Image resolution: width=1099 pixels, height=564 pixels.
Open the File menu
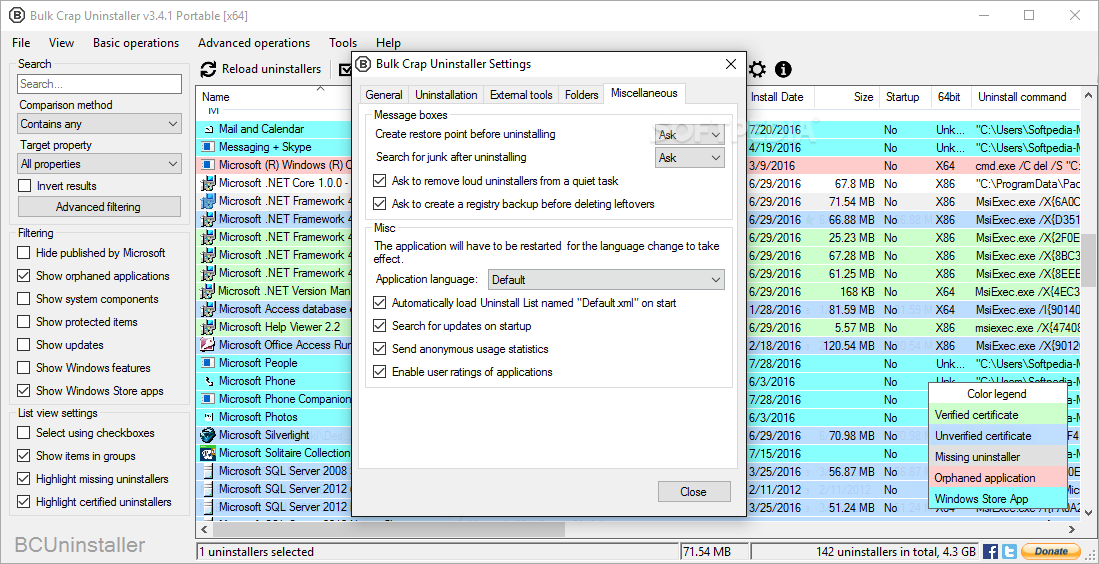pyautogui.click(x=21, y=43)
